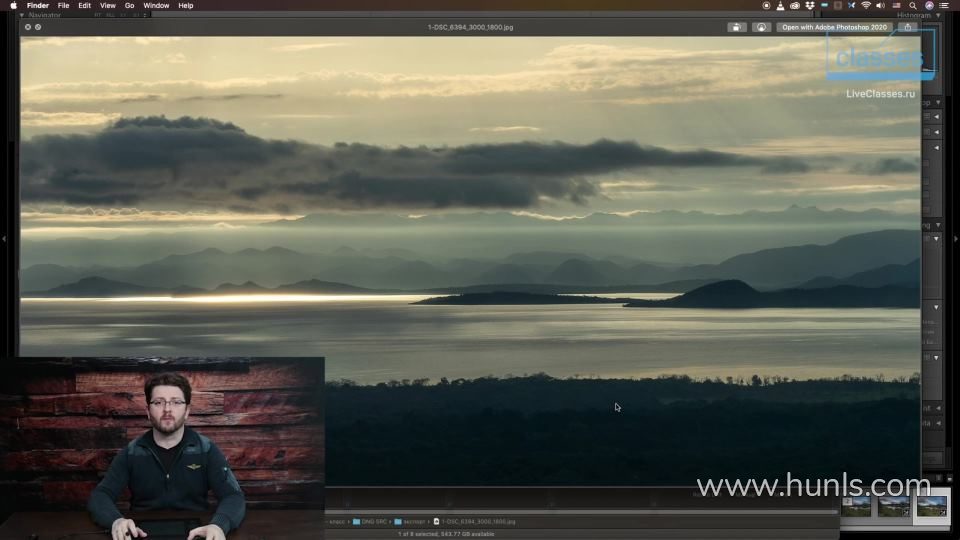
Task: Click the Creative Cloud menu bar icon
Action: [794, 6]
